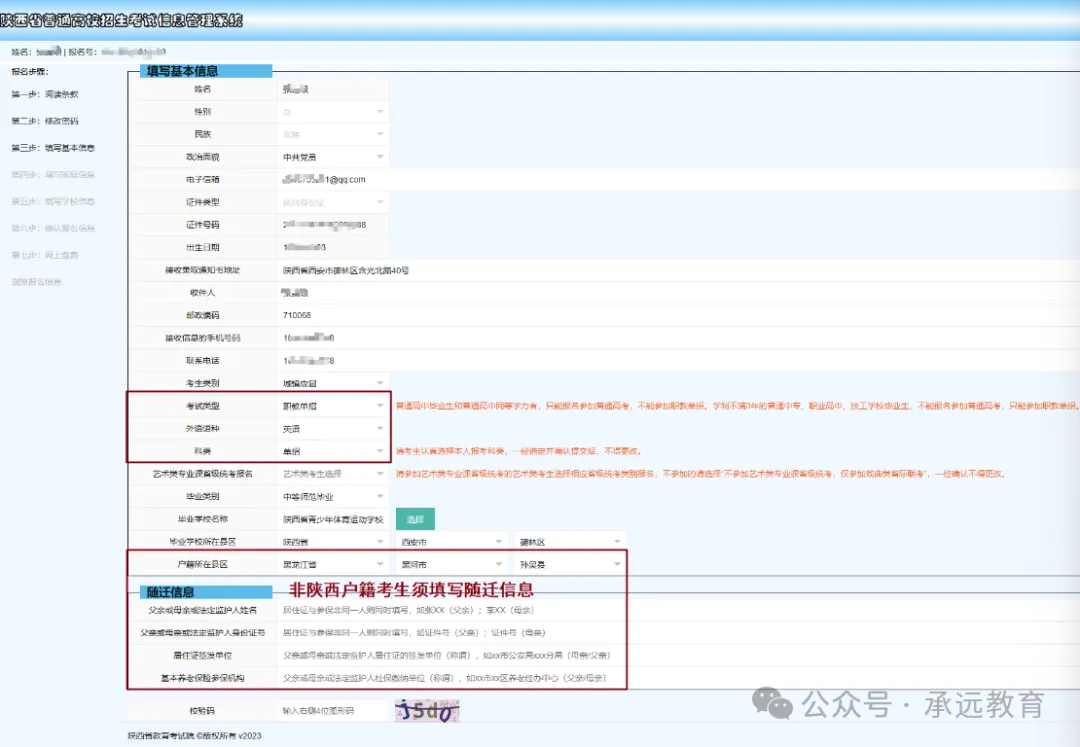
Task: Click the 联系电话 input field
Action: click(678, 361)
